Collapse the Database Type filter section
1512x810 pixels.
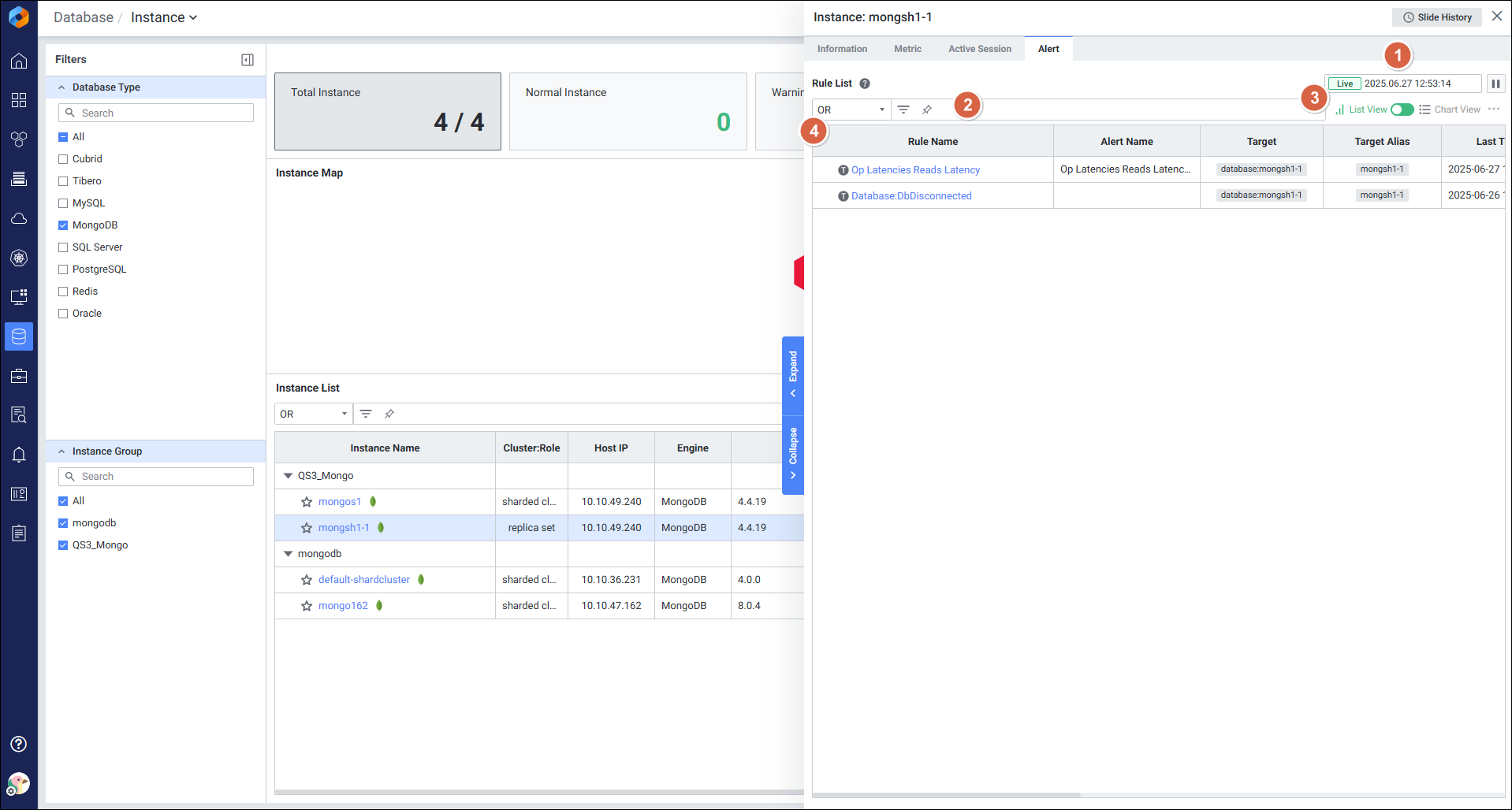[61, 87]
